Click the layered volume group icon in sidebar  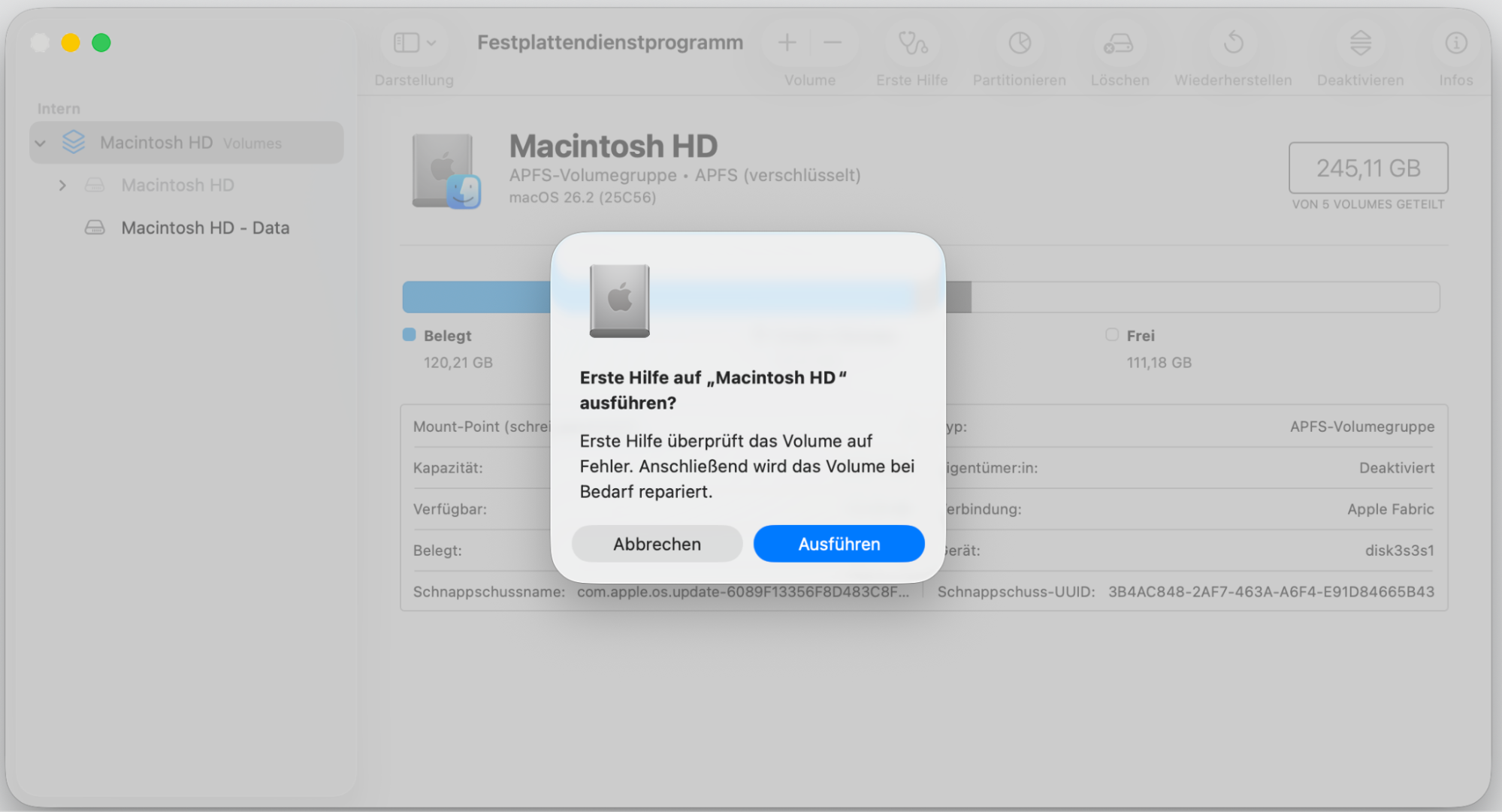pos(74,142)
